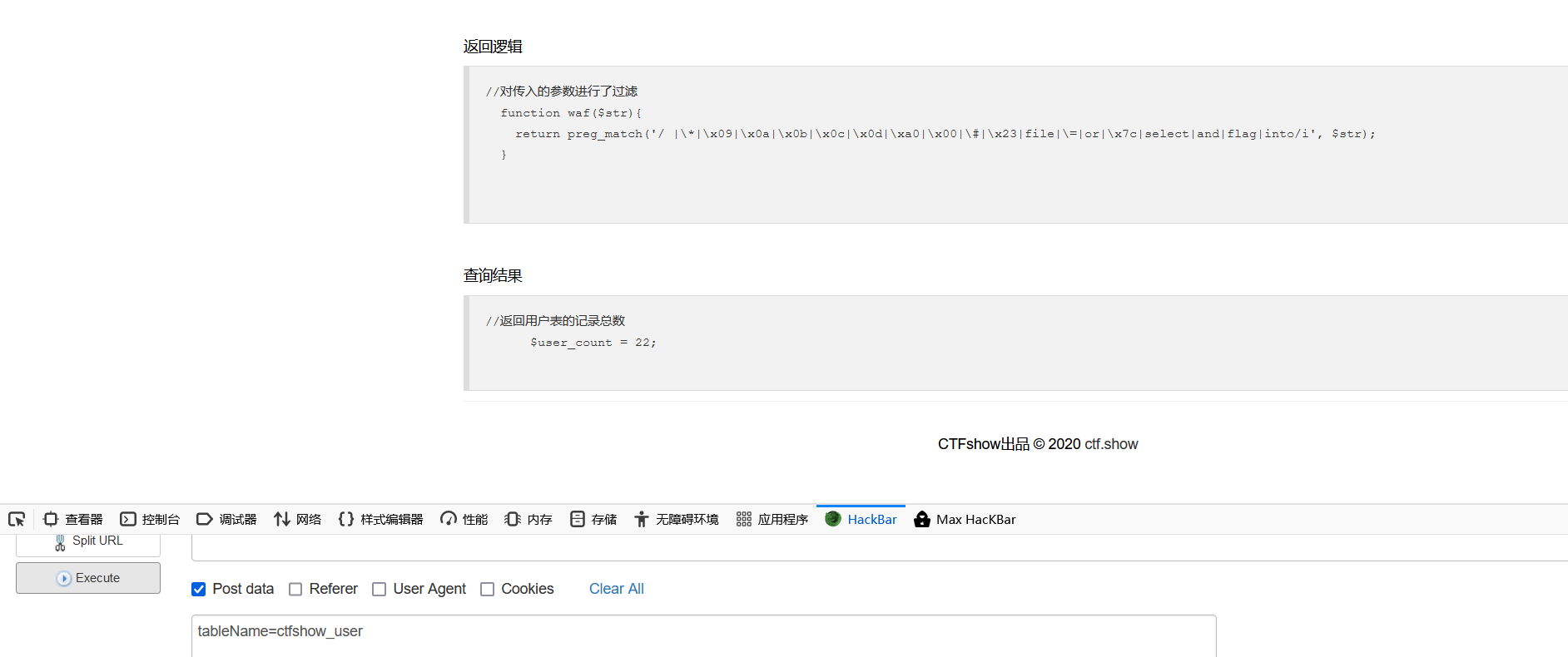The height and width of the screenshot is (657, 1568).
Task: Open the 存储 storage tab
Action: (x=593, y=519)
